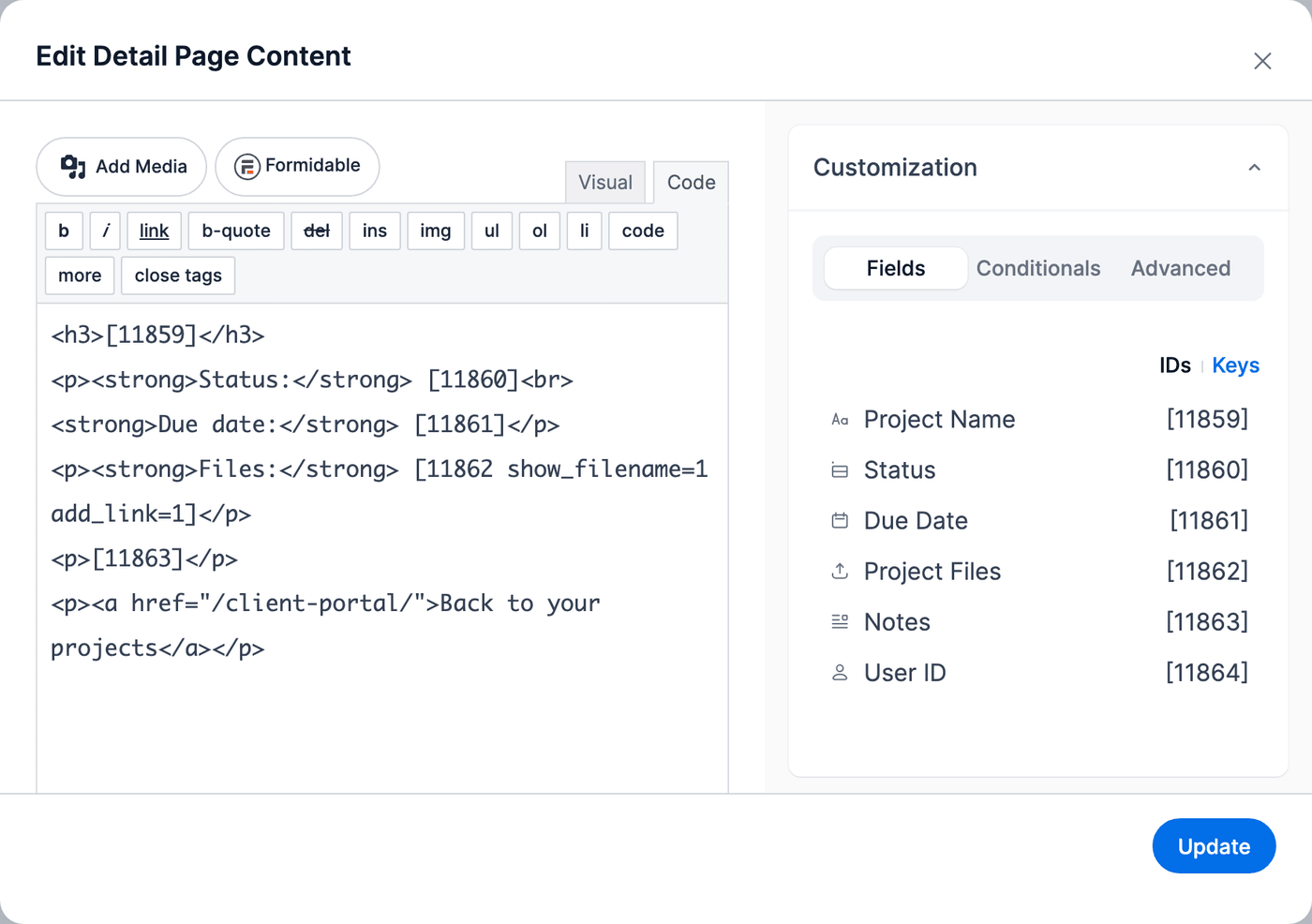1312x924 pixels.
Task: Click the User ID person icon
Action: tap(840, 672)
